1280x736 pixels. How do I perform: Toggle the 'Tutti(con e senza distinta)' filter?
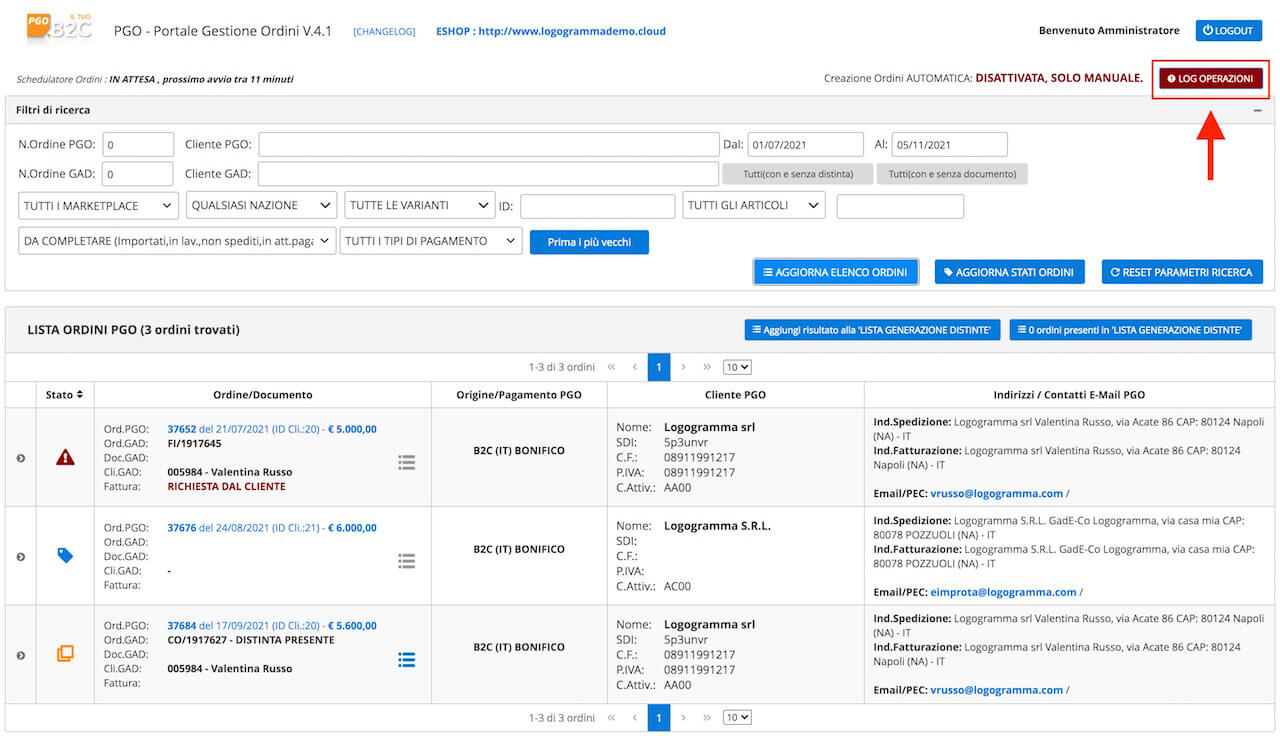[798, 174]
